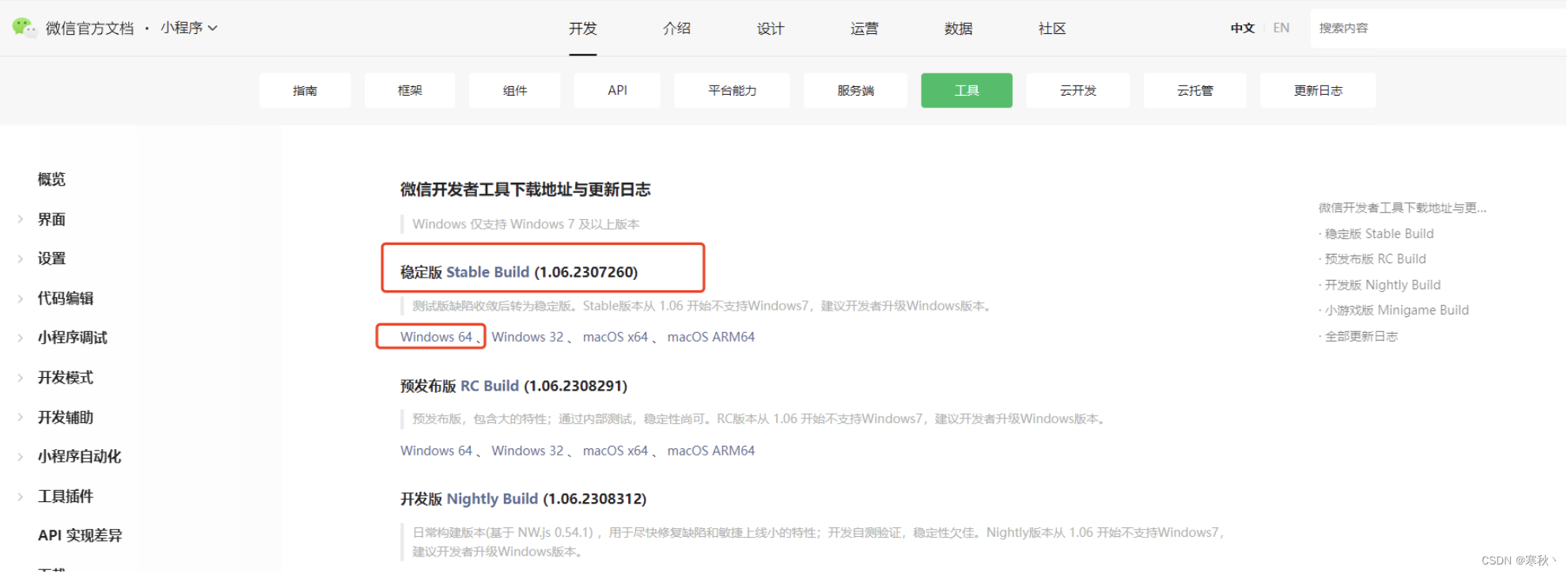1568x574 pixels.
Task: Open the 服务端 sub-navigation button
Action: pos(856,90)
